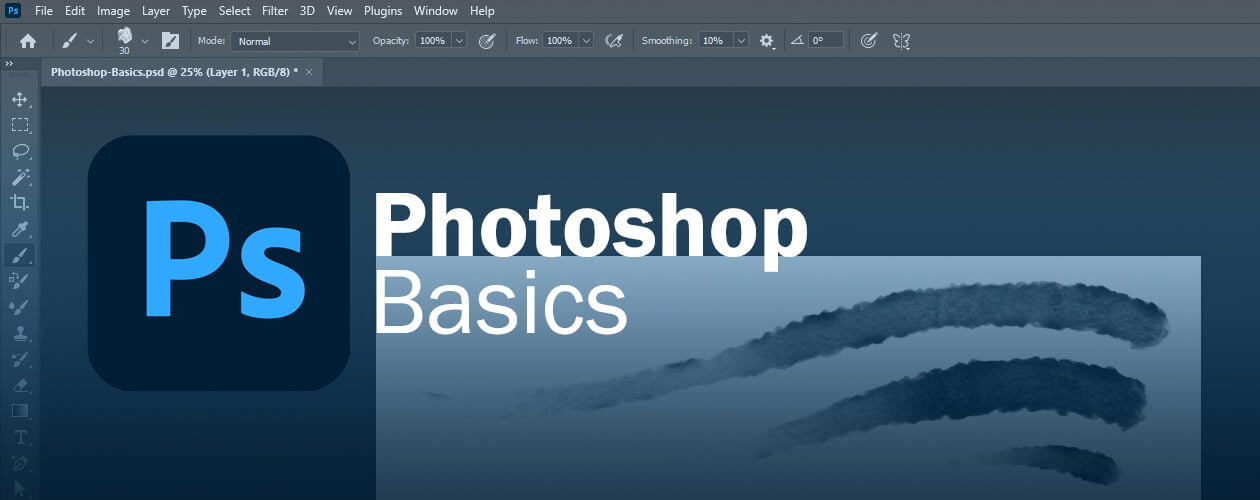Click the brush tool preset icon in options bar
Image resolution: width=1260 pixels, height=500 pixels.
(x=70, y=41)
